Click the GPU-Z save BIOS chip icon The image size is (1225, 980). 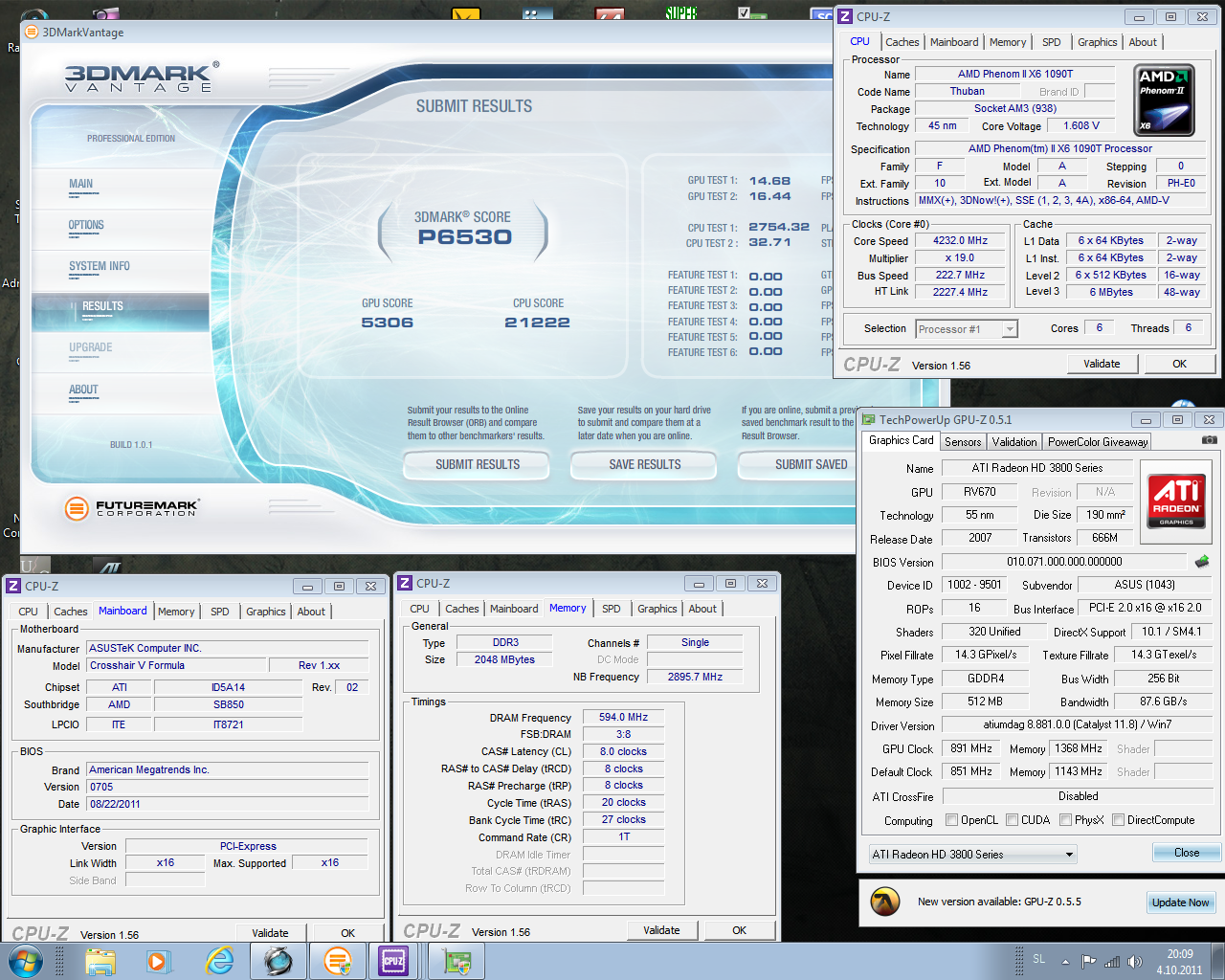point(1202,562)
